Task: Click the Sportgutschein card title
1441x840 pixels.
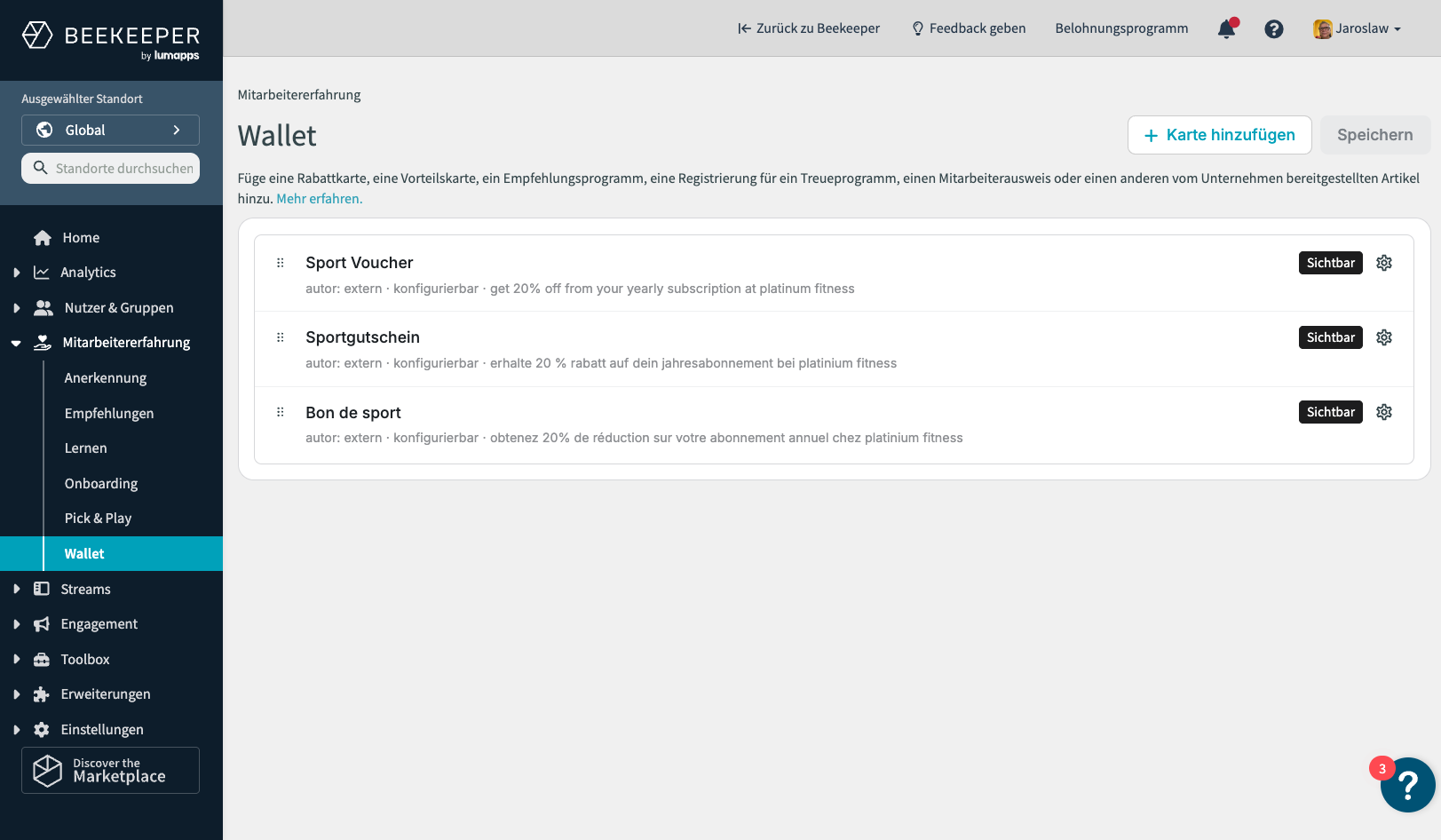Action: pos(362,337)
